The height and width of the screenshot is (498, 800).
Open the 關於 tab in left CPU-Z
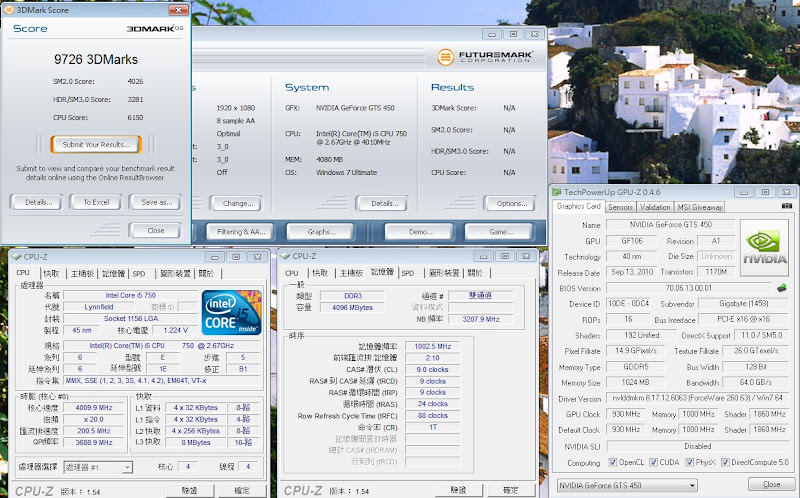[x=206, y=273]
